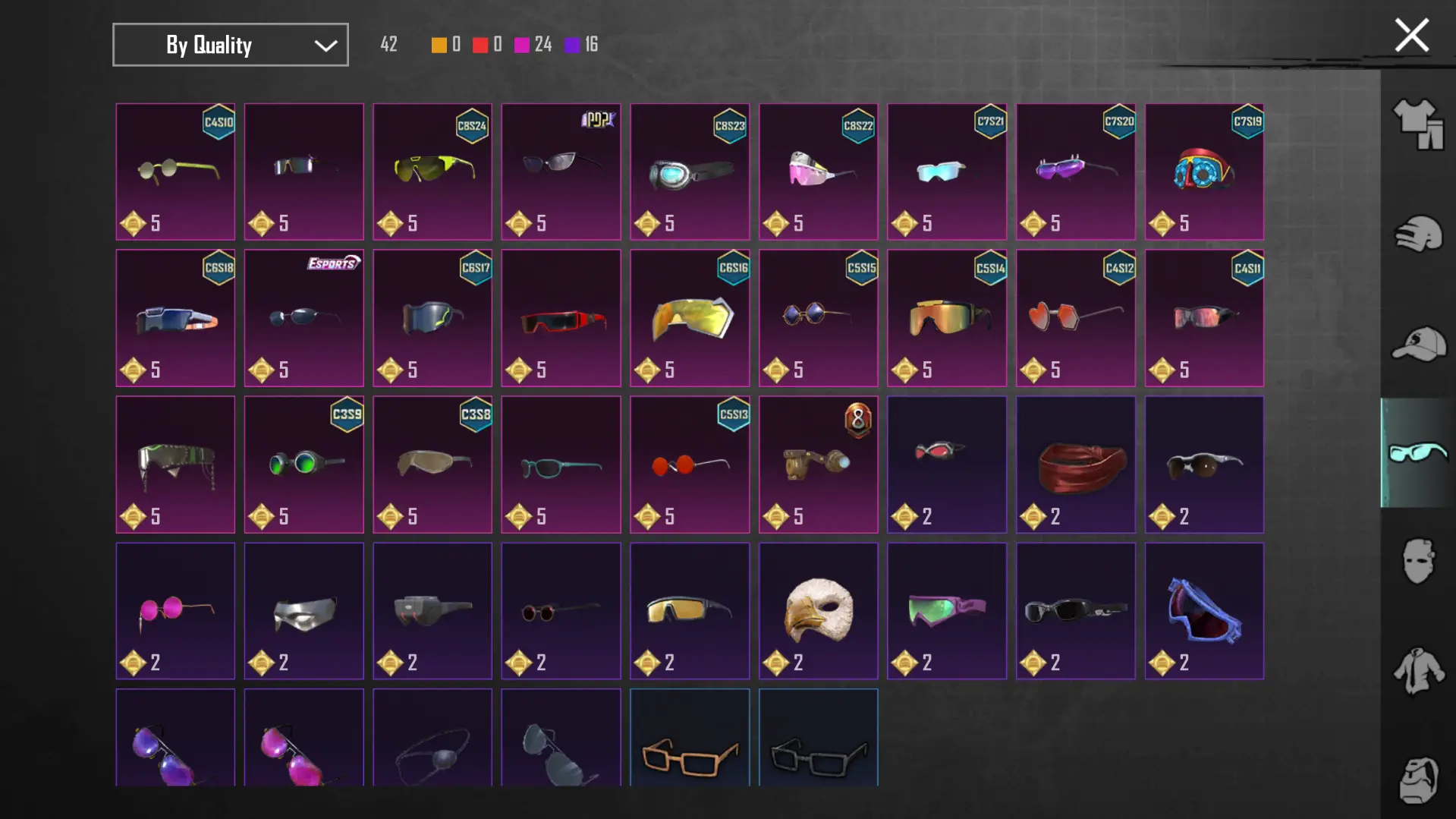Choose the Esports black sunglasses item
Image resolution: width=1456 pixels, height=819 pixels.
(x=303, y=318)
